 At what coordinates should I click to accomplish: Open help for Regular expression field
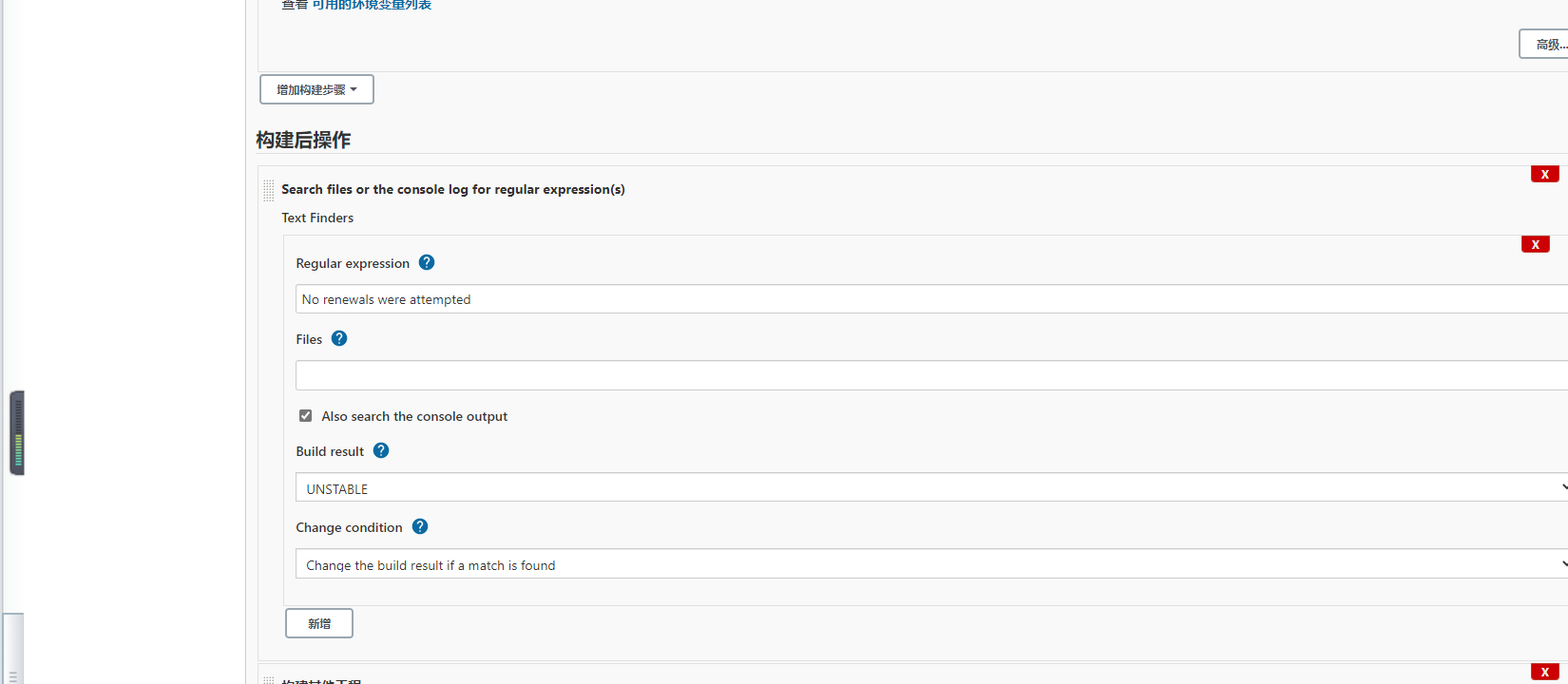(427, 262)
